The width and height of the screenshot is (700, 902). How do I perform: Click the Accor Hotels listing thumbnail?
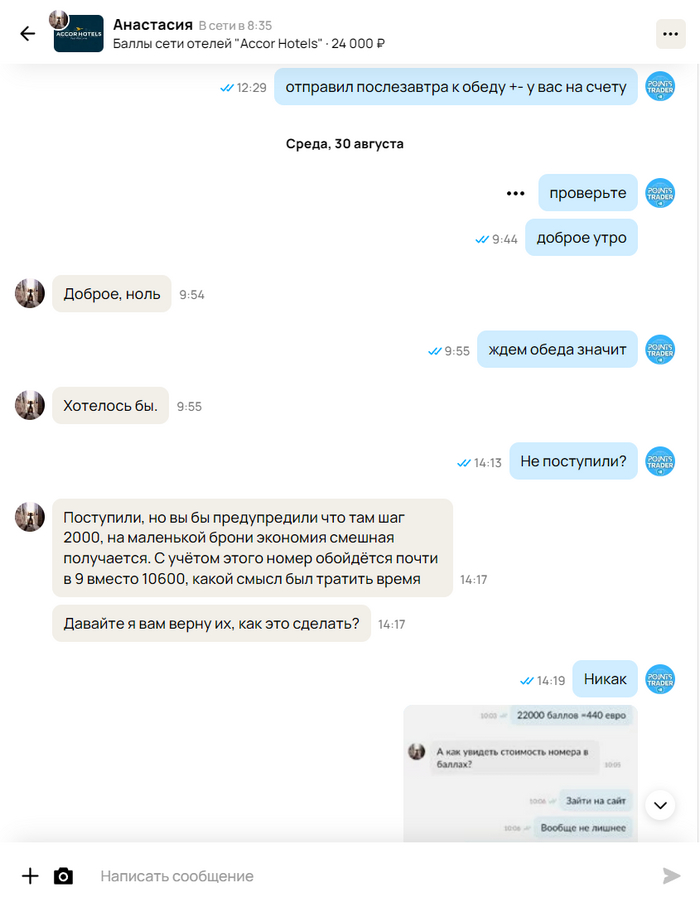click(x=78, y=33)
